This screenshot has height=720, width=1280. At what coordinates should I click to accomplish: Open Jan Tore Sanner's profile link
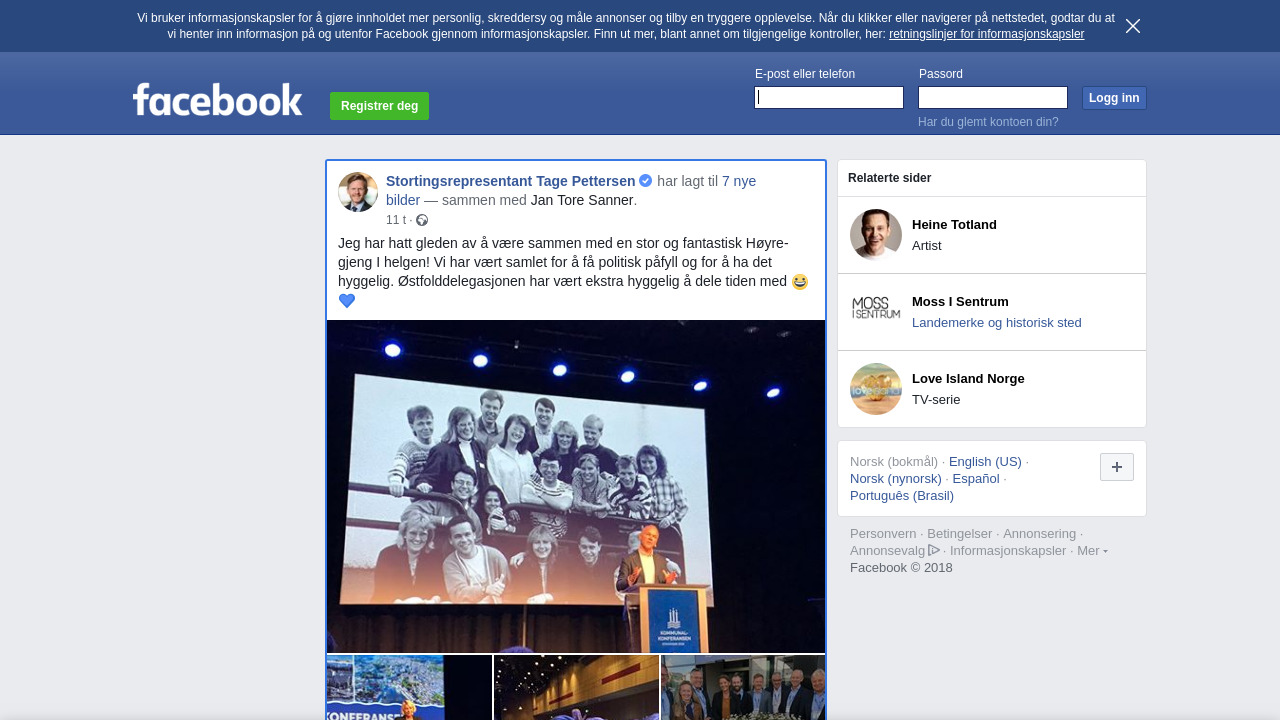pos(582,200)
